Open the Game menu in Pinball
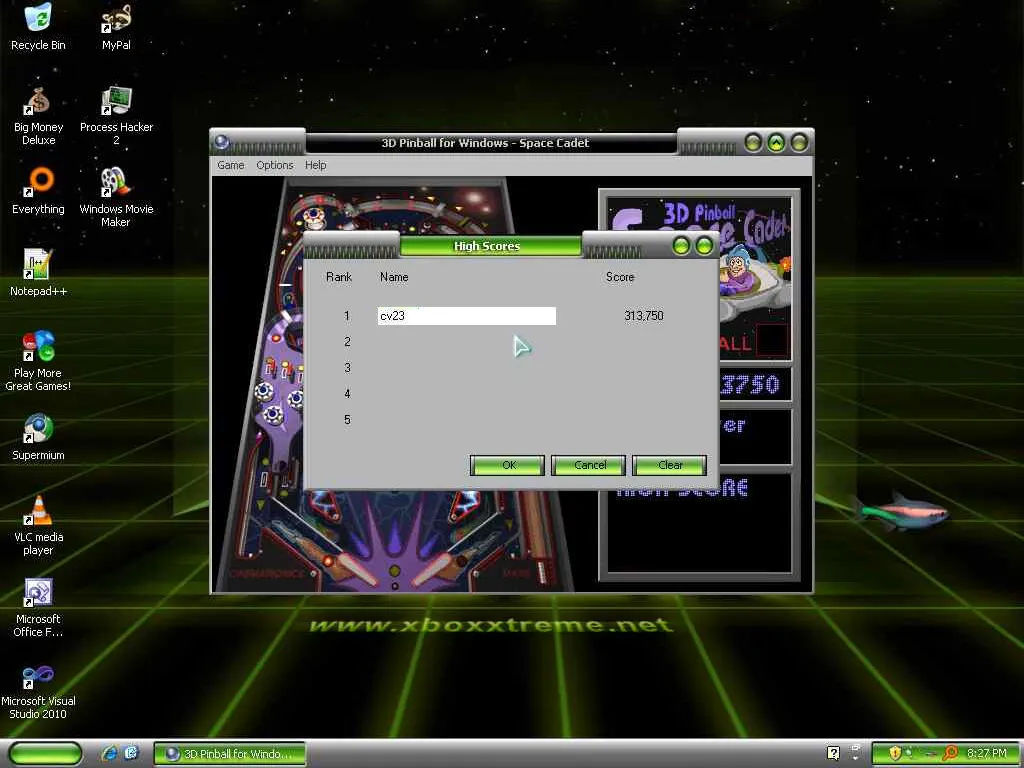 pos(231,165)
